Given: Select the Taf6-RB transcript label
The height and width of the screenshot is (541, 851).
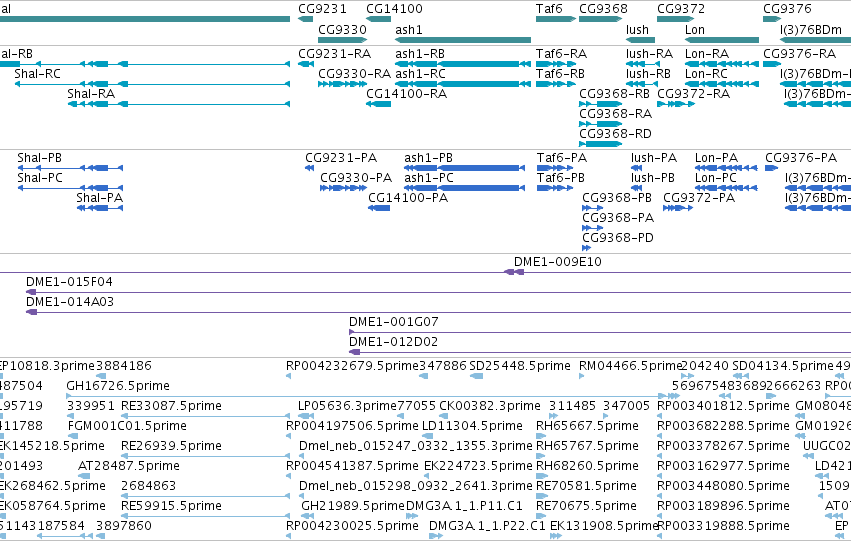Looking at the screenshot, I should coord(561,74).
